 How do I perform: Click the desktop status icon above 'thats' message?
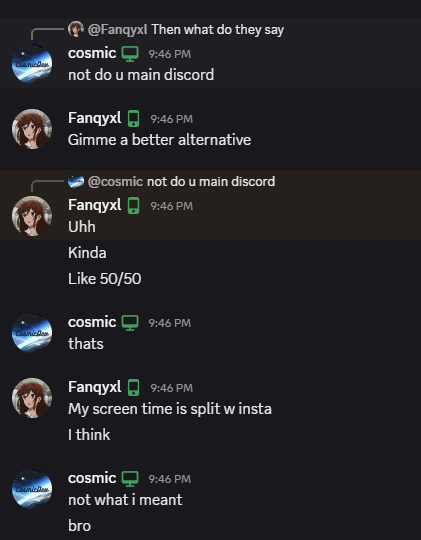click(130, 323)
